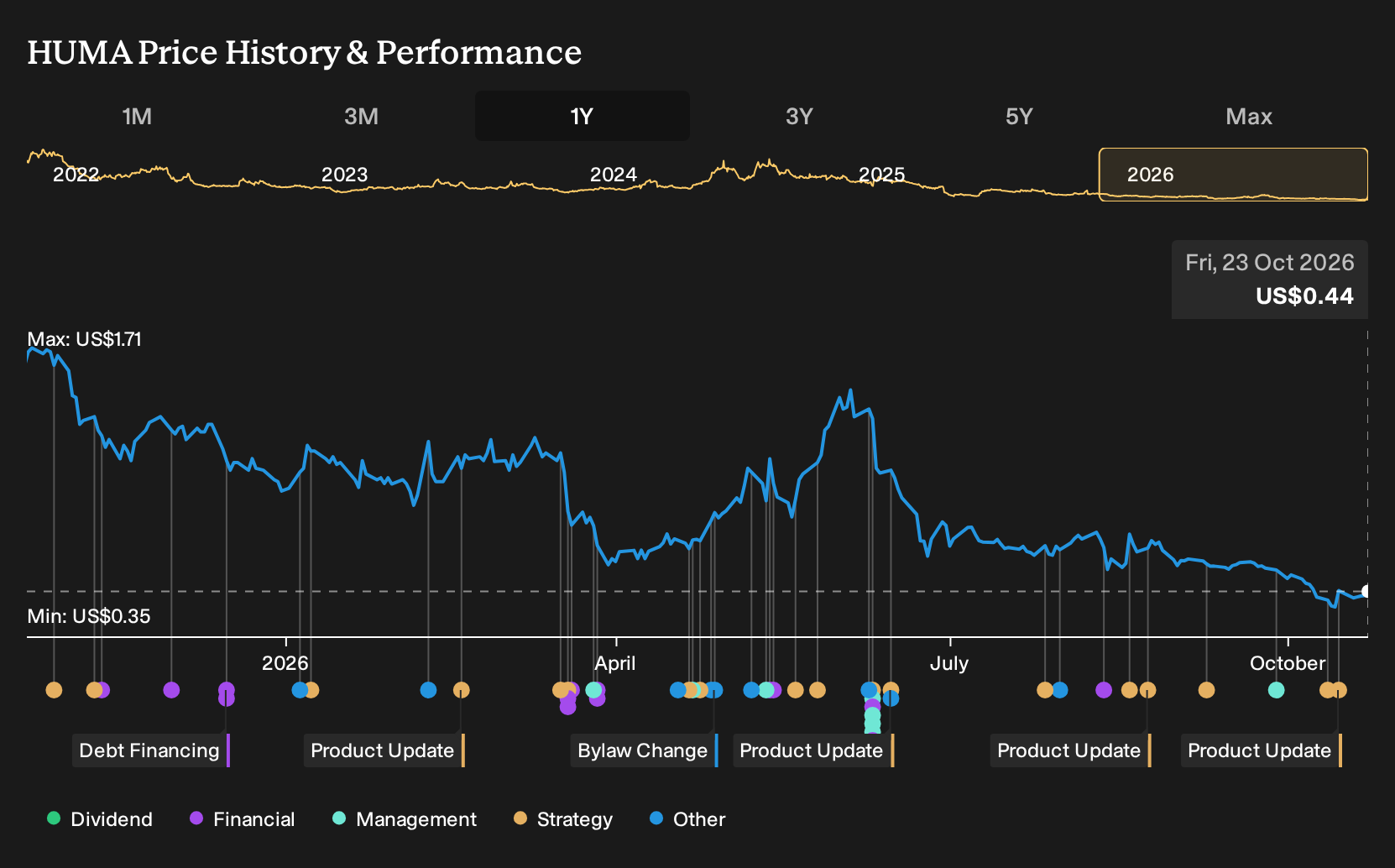1395x868 pixels.
Task: Open the Bylaw Change event label
Action: click(x=645, y=750)
